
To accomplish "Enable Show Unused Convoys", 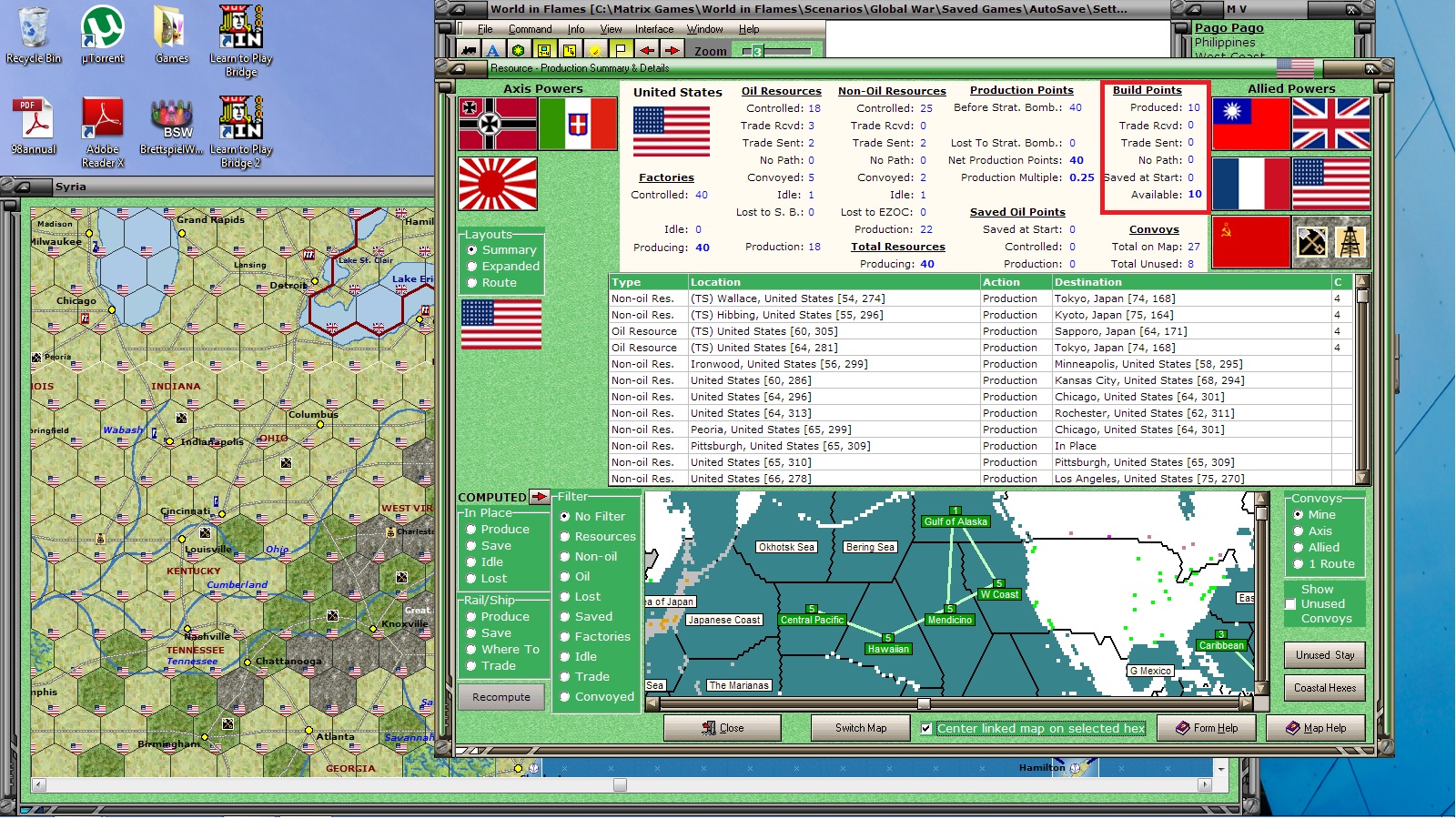I will coord(1291,604).
